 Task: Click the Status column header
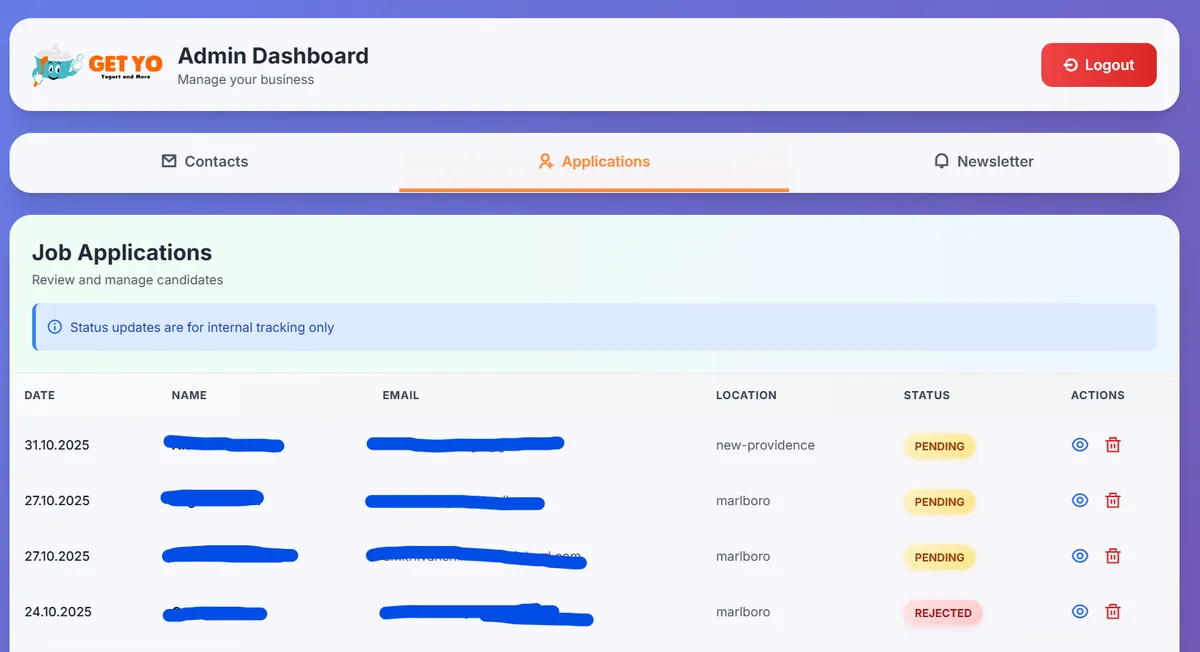pyautogui.click(x=926, y=395)
